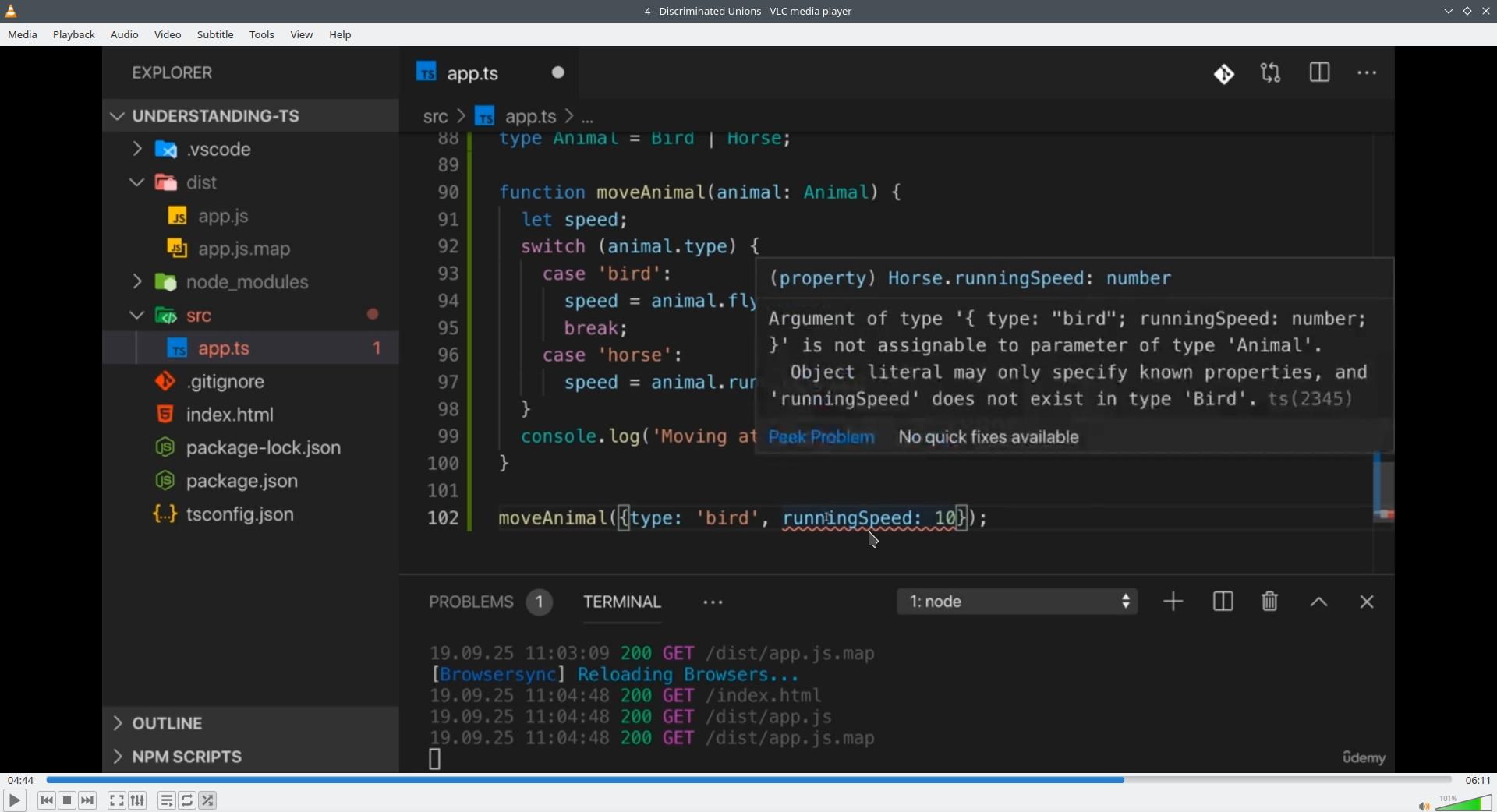Click the Peek Problem link
This screenshot has width=1497, height=812.
pyautogui.click(x=821, y=437)
